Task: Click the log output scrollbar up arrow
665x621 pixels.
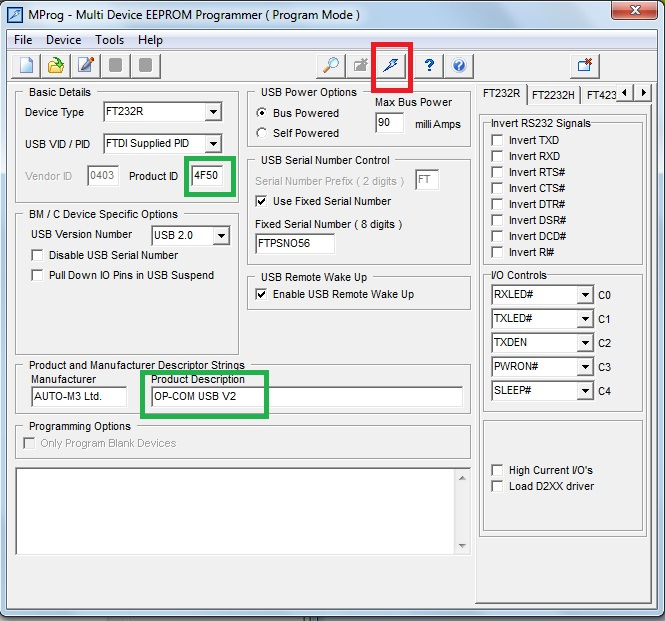Action: click(x=462, y=478)
